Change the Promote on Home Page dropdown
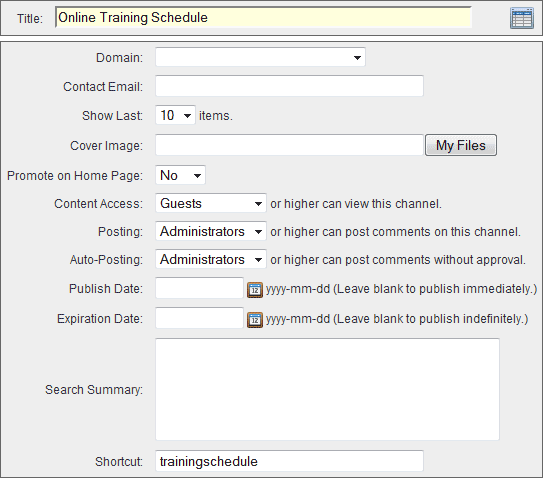Screen dimensions: 543x478 click(180, 175)
